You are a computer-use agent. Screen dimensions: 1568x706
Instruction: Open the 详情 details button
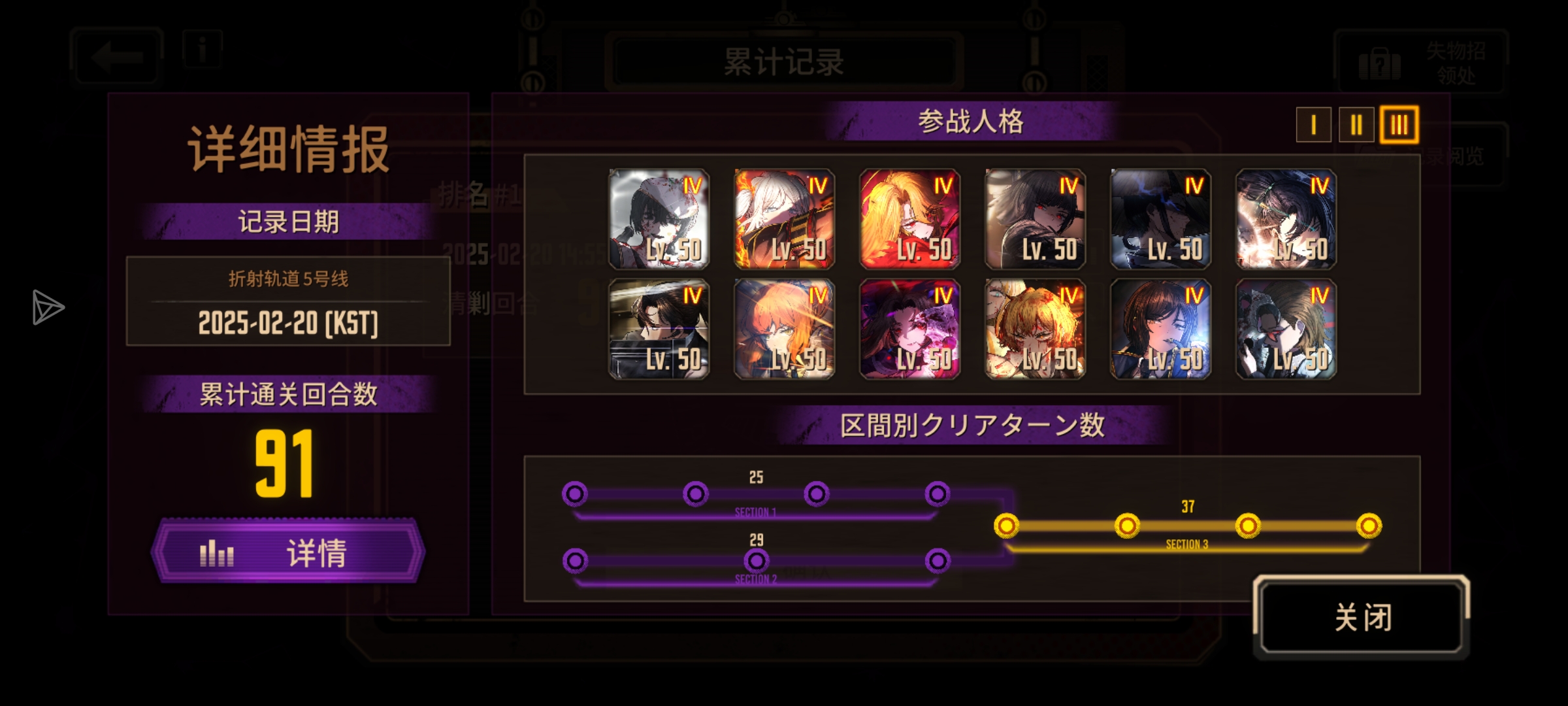point(288,551)
